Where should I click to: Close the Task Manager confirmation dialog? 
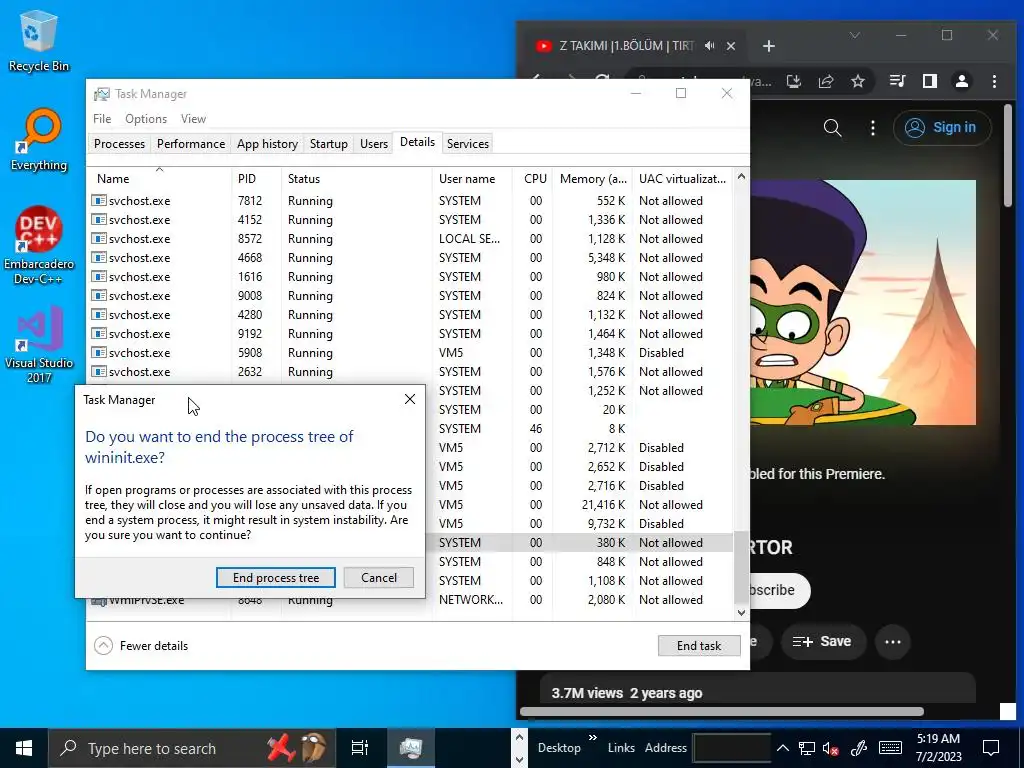point(409,399)
